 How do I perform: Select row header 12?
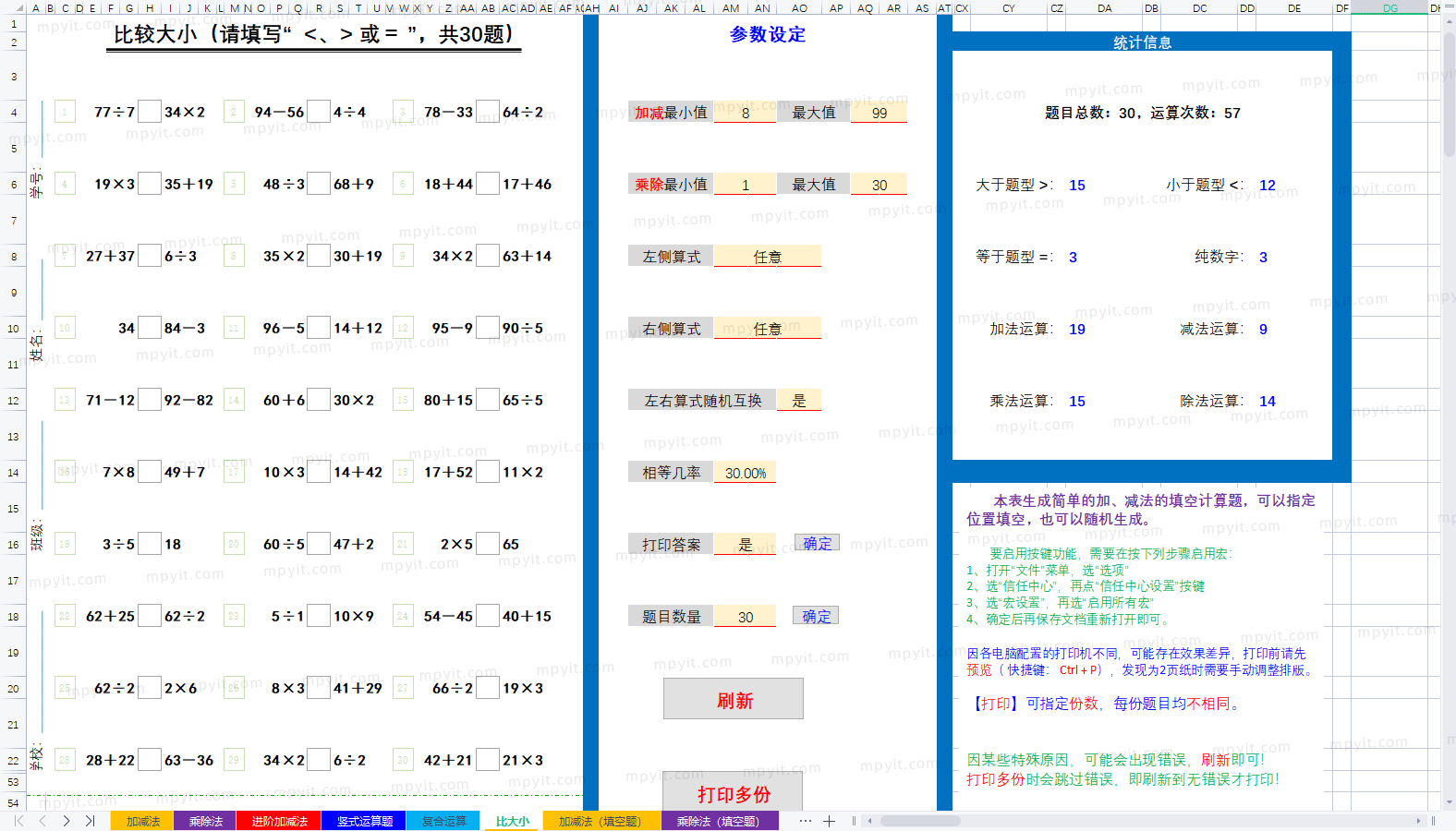pyautogui.click(x=13, y=401)
